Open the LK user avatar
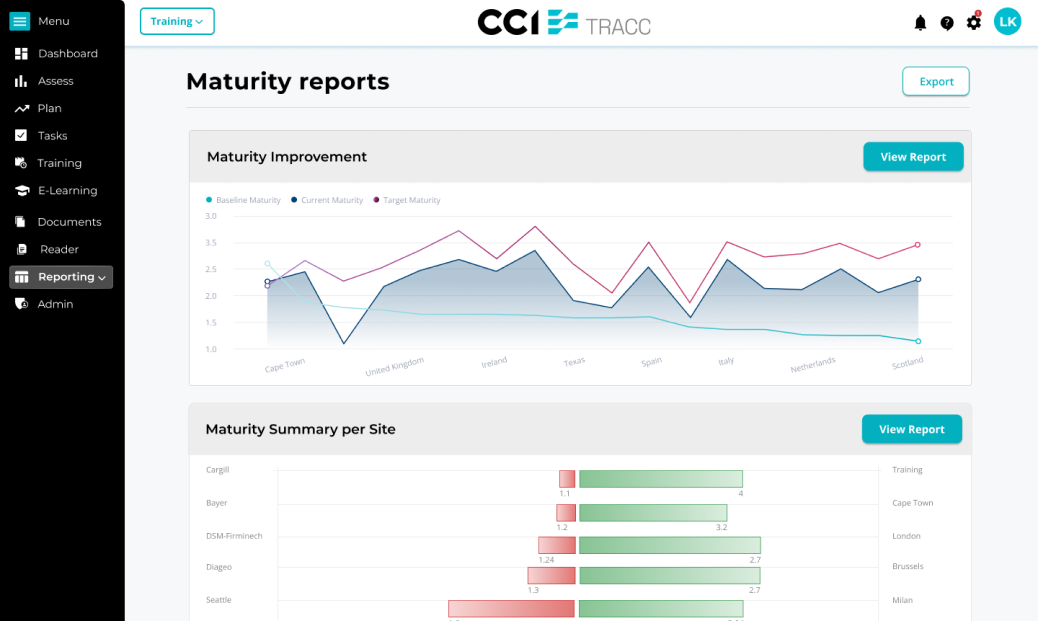This screenshot has width=1038, height=621. tap(1008, 22)
